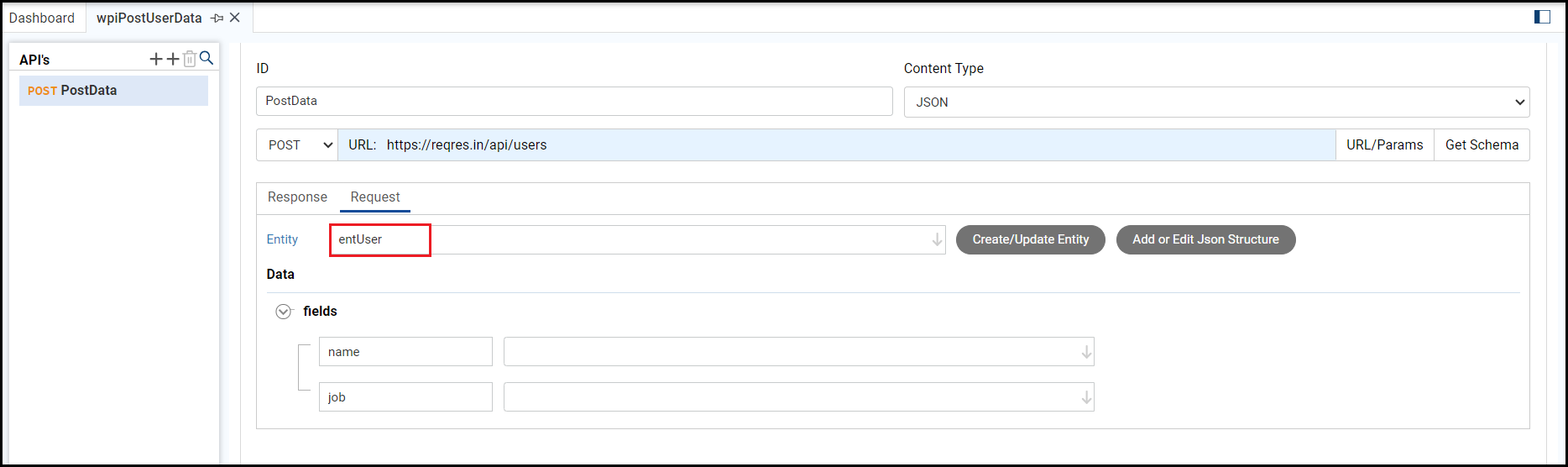Open the job field mapping dropdown arrow
The height and width of the screenshot is (467, 1568).
click(1086, 397)
